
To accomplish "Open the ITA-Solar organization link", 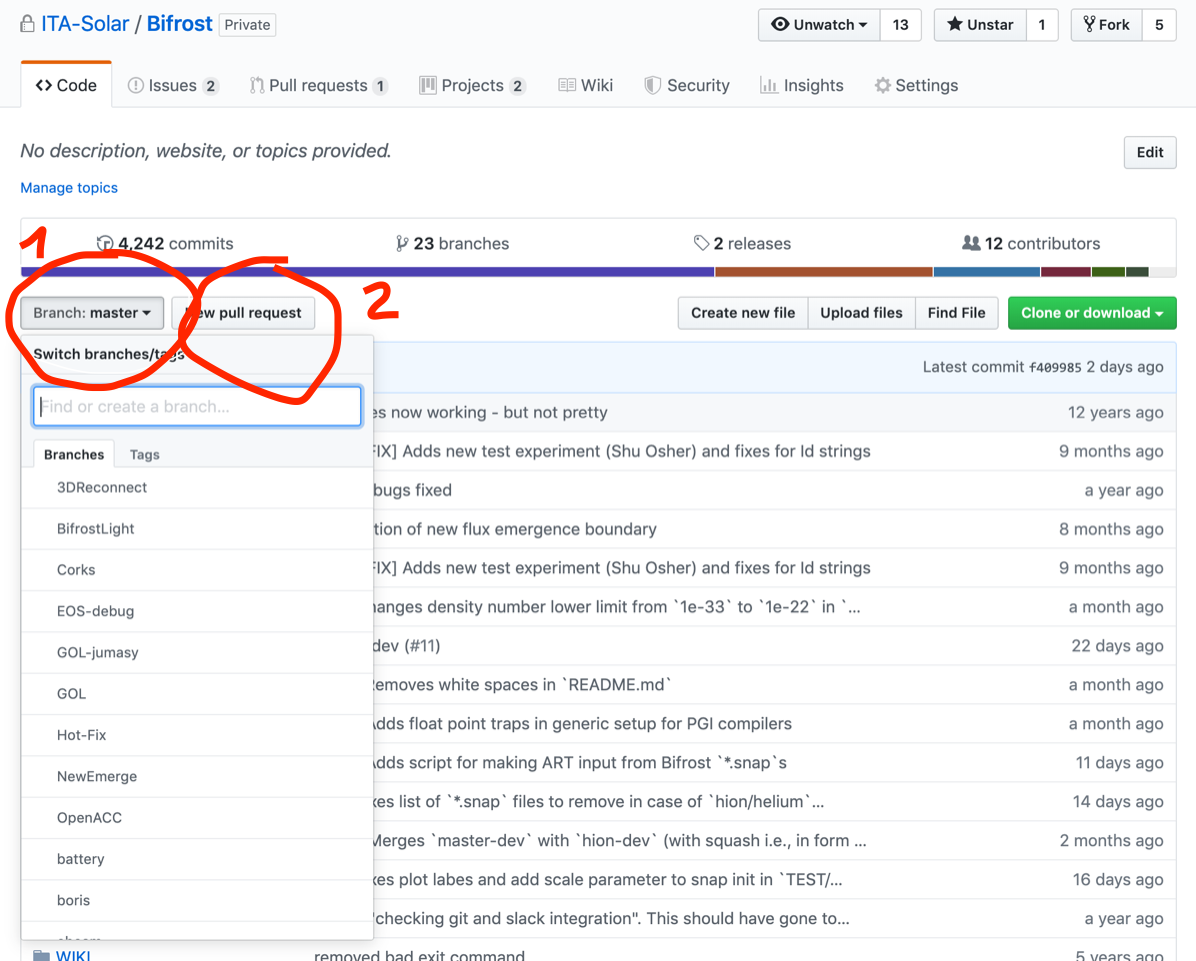I will click(85, 24).
